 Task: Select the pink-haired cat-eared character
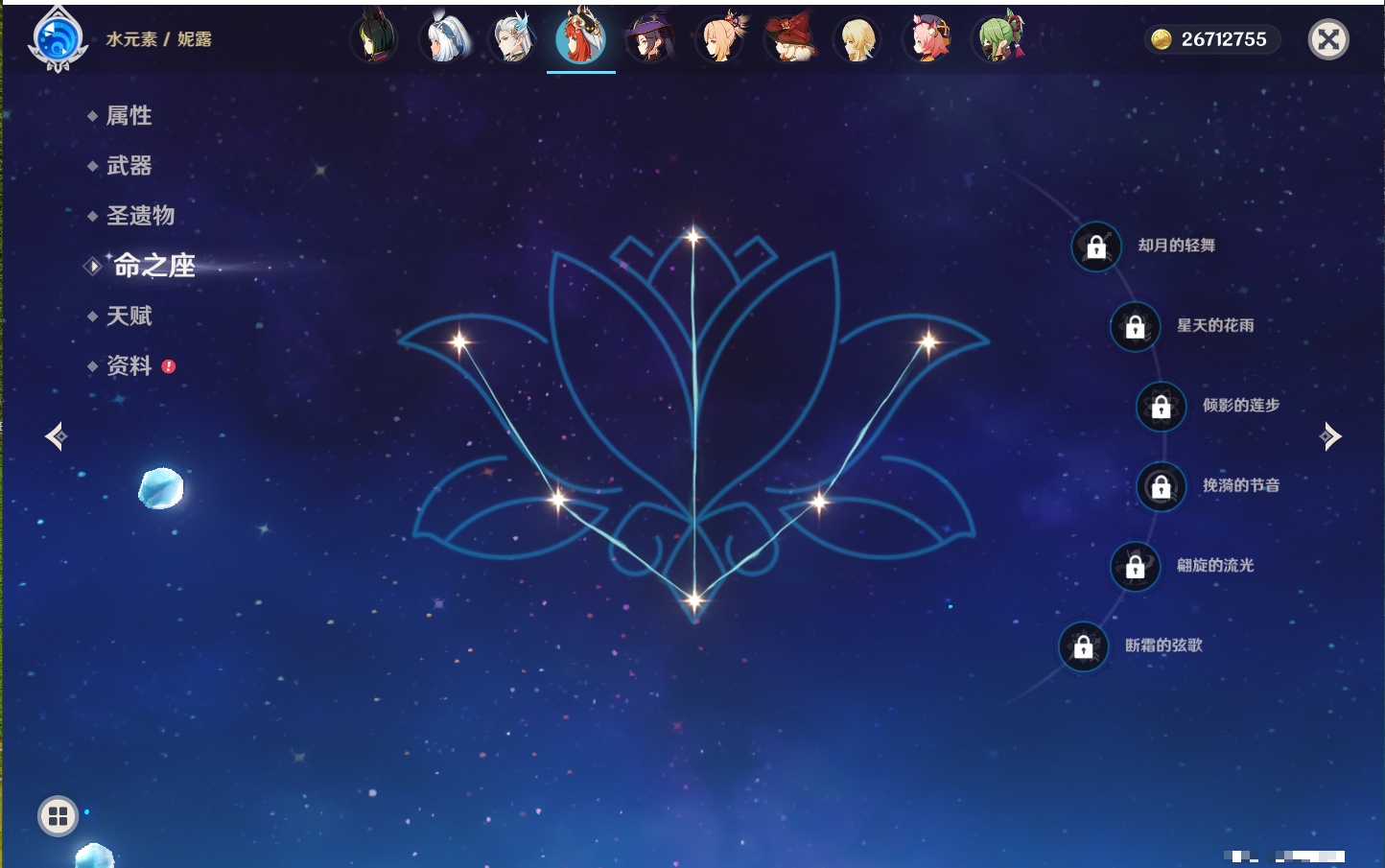[927, 39]
